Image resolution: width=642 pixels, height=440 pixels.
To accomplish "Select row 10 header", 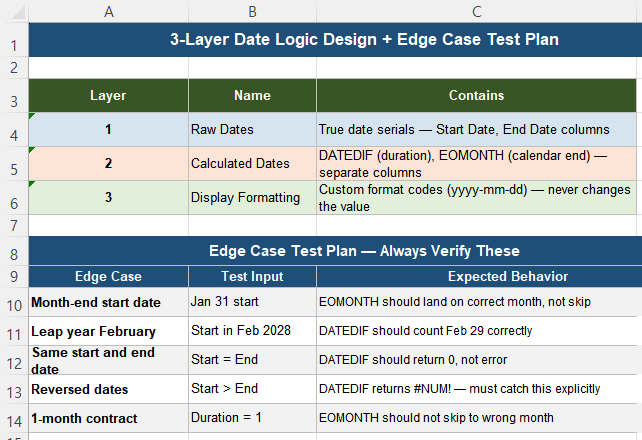I will point(14,302).
